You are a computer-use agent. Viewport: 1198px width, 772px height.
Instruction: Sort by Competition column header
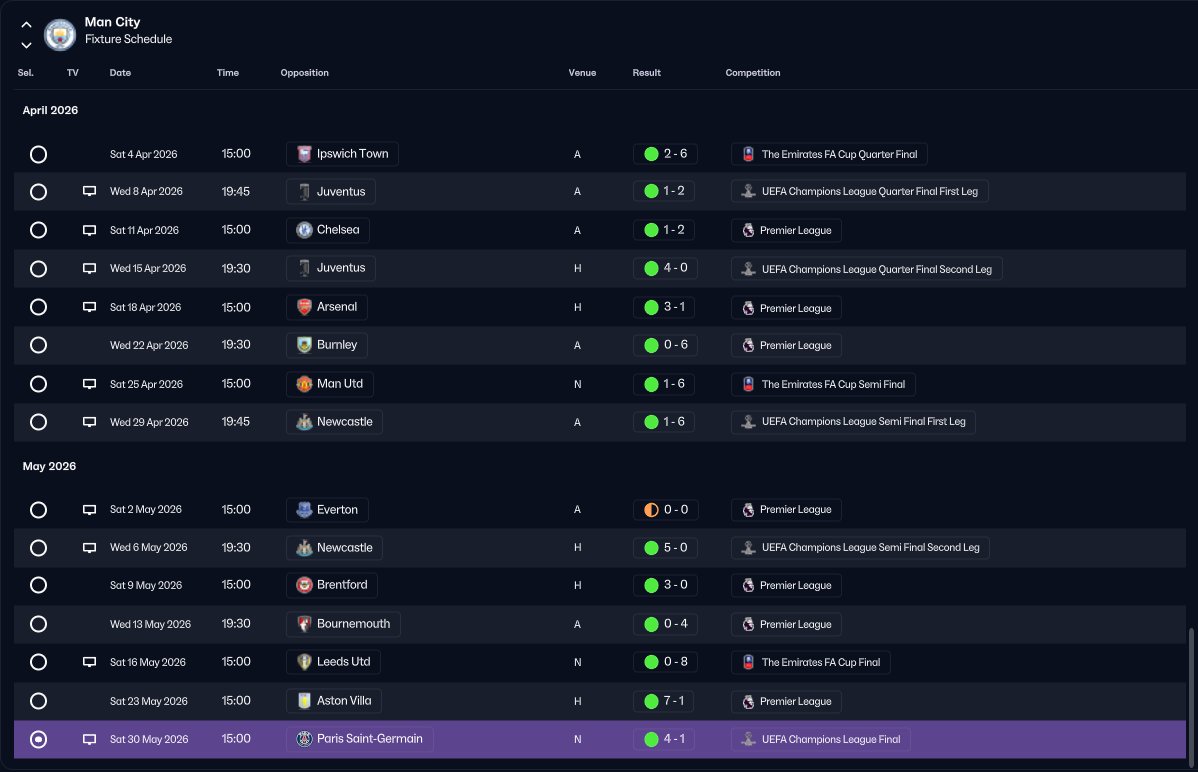[753, 73]
